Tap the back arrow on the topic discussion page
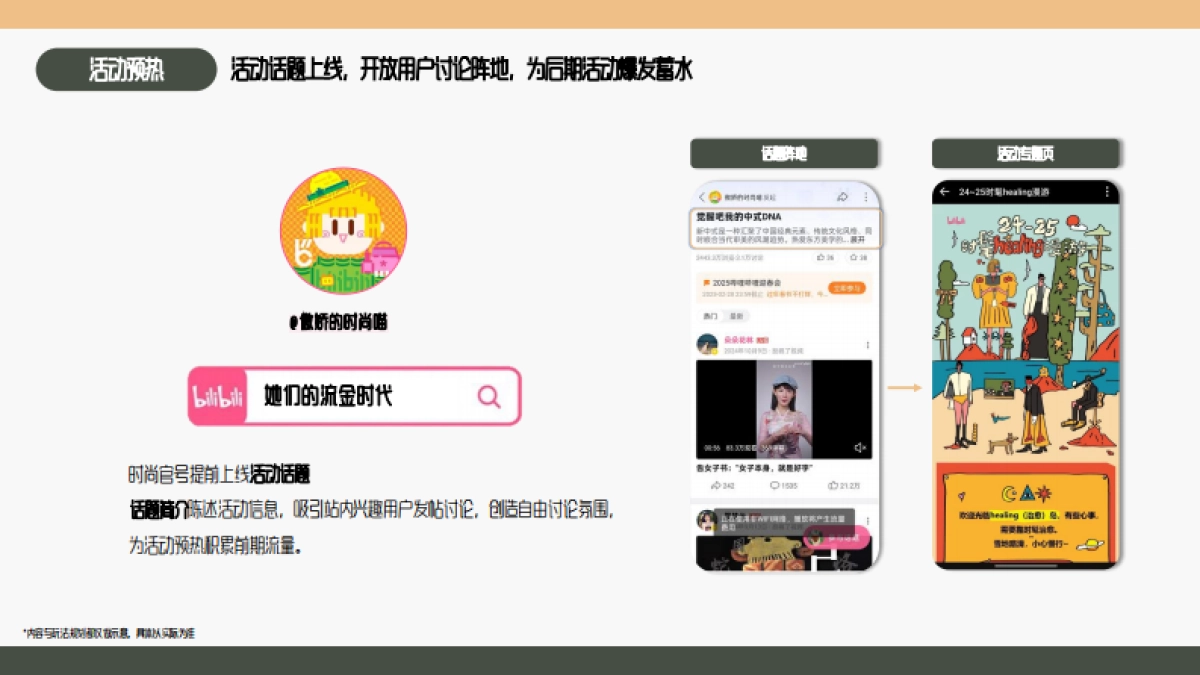This screenshot has height=675, width=1200. click(700, 197)
